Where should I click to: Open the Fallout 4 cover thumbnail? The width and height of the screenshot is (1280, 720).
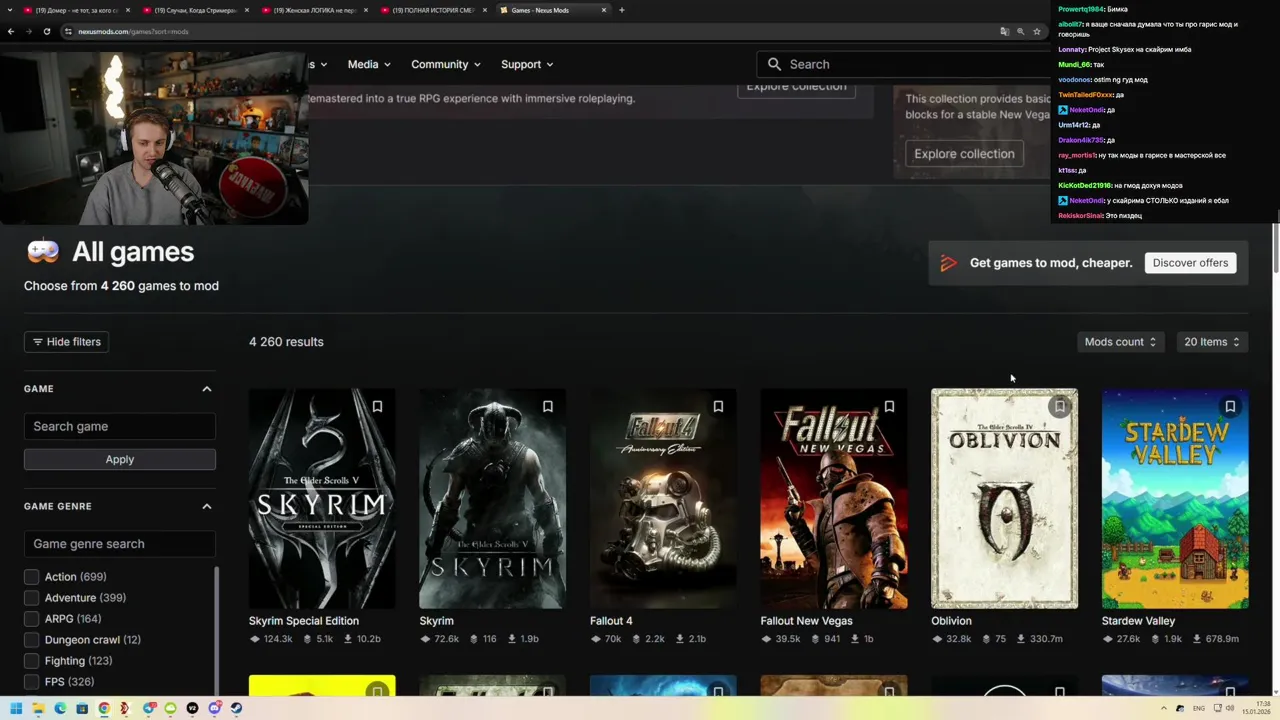tap(663, 499)
